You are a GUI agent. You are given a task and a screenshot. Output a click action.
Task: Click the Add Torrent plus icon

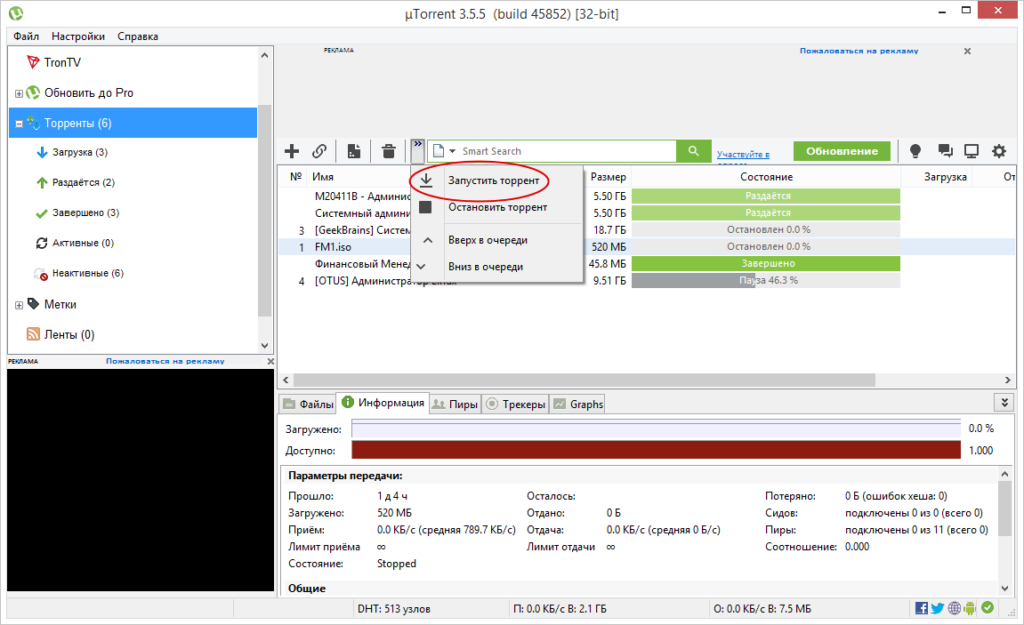292,151
